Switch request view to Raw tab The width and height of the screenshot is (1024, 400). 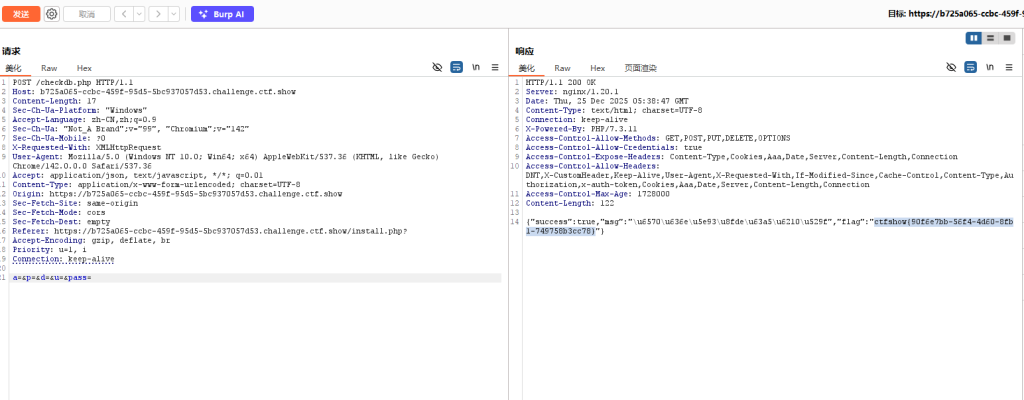coord(49,68)
